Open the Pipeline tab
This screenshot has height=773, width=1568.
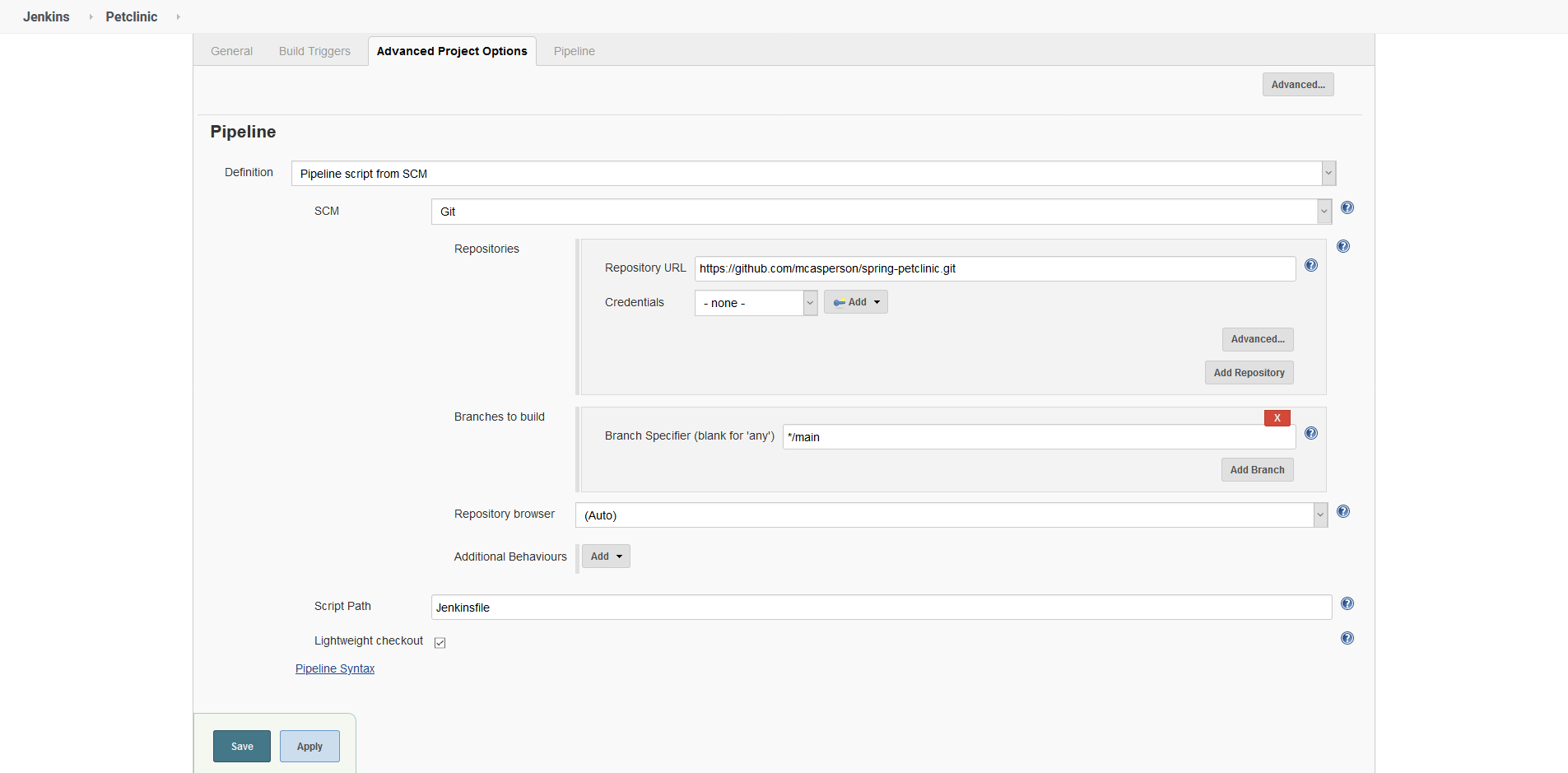pyautogui.click(x=574, y=50)
